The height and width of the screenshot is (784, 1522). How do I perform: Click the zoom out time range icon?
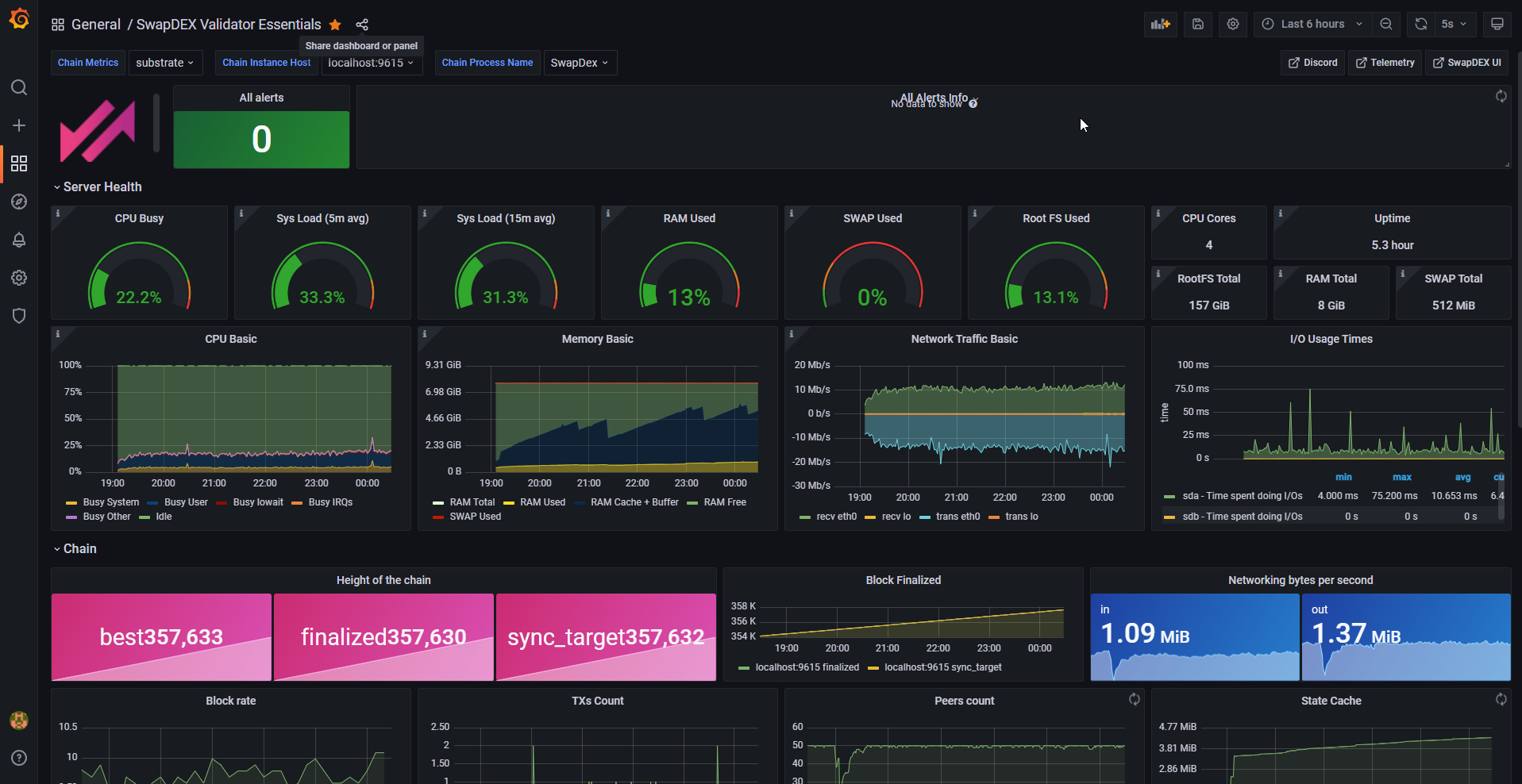coord(1385,24)
